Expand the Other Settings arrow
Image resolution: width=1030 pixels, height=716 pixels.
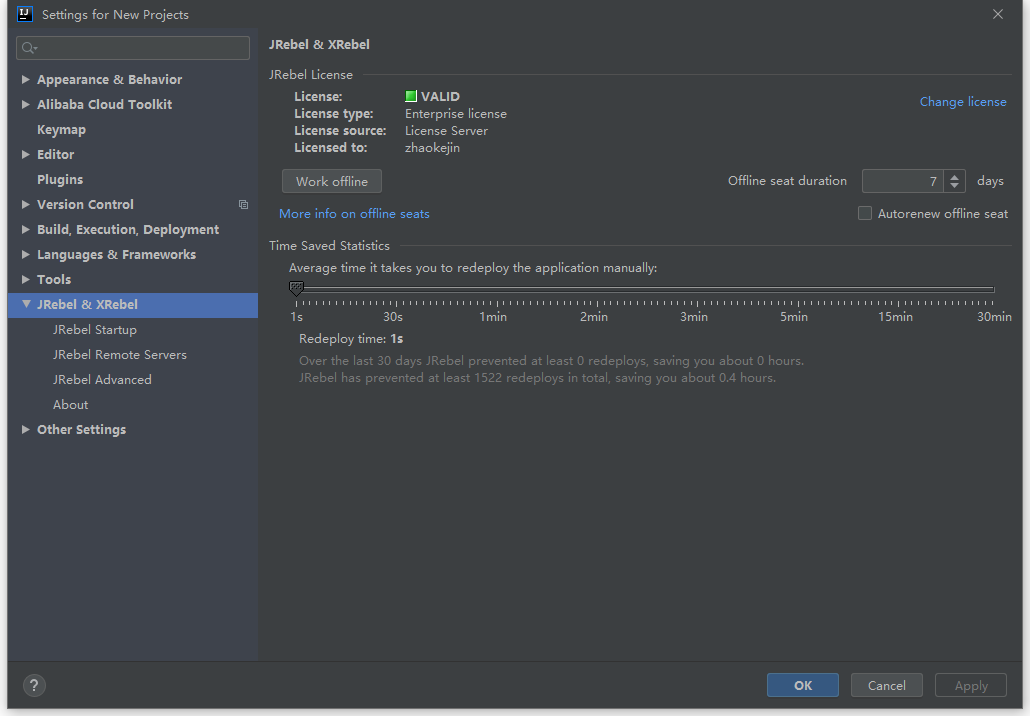coord(26,429)
